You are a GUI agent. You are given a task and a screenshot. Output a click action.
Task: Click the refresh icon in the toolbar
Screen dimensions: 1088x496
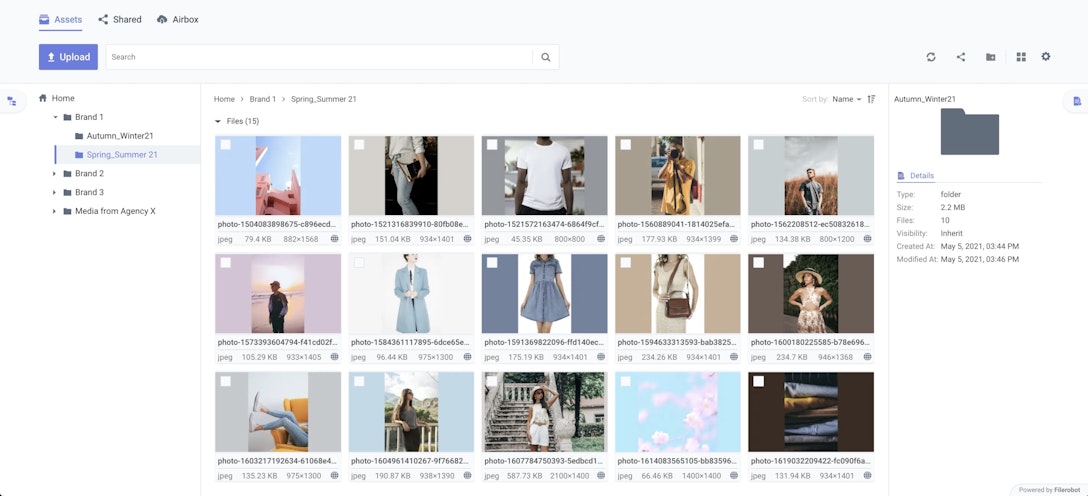[x=931, y=57]
